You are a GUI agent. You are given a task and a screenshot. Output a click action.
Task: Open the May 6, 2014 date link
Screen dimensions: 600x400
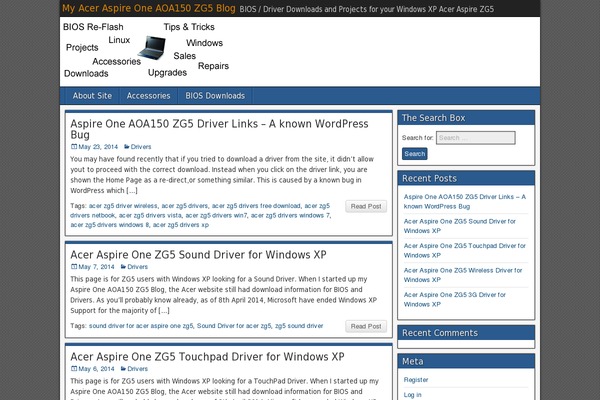(x=96, y=369)
